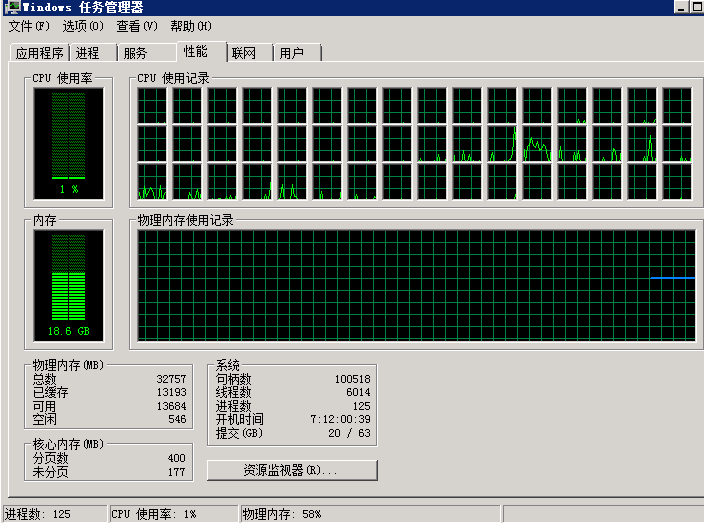Click the 总数 value 32757
This screenshot has height=523, width=704.
pos(171,379)
